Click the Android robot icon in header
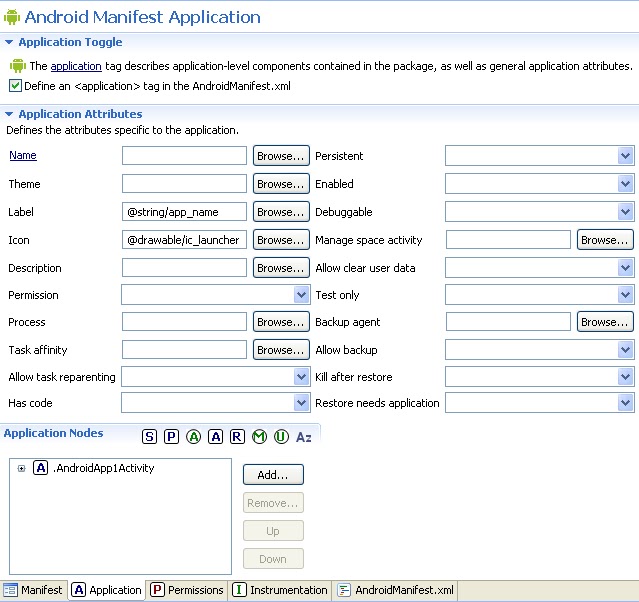The height and width of the screenshot is (602, 639). coord(11,17)
